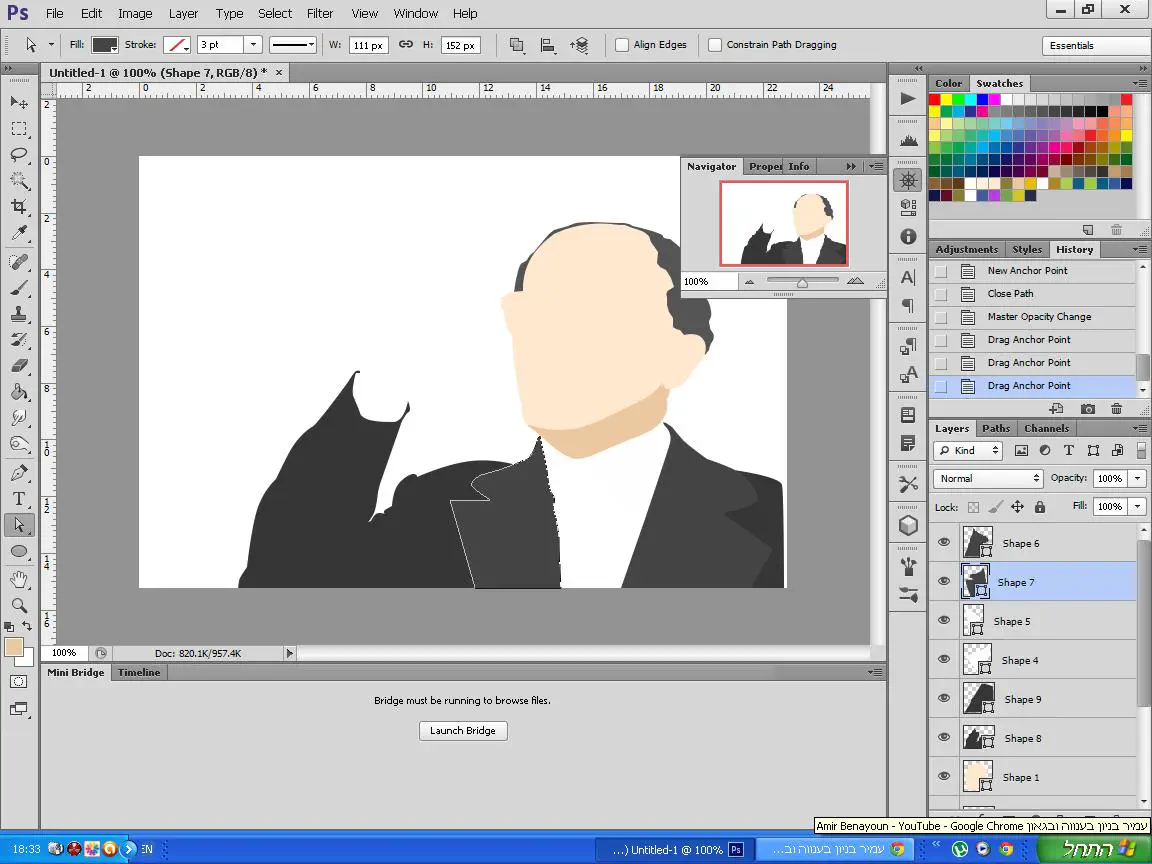
Task: Enable the Align Edges checkbox
Action: pos(622,45)
